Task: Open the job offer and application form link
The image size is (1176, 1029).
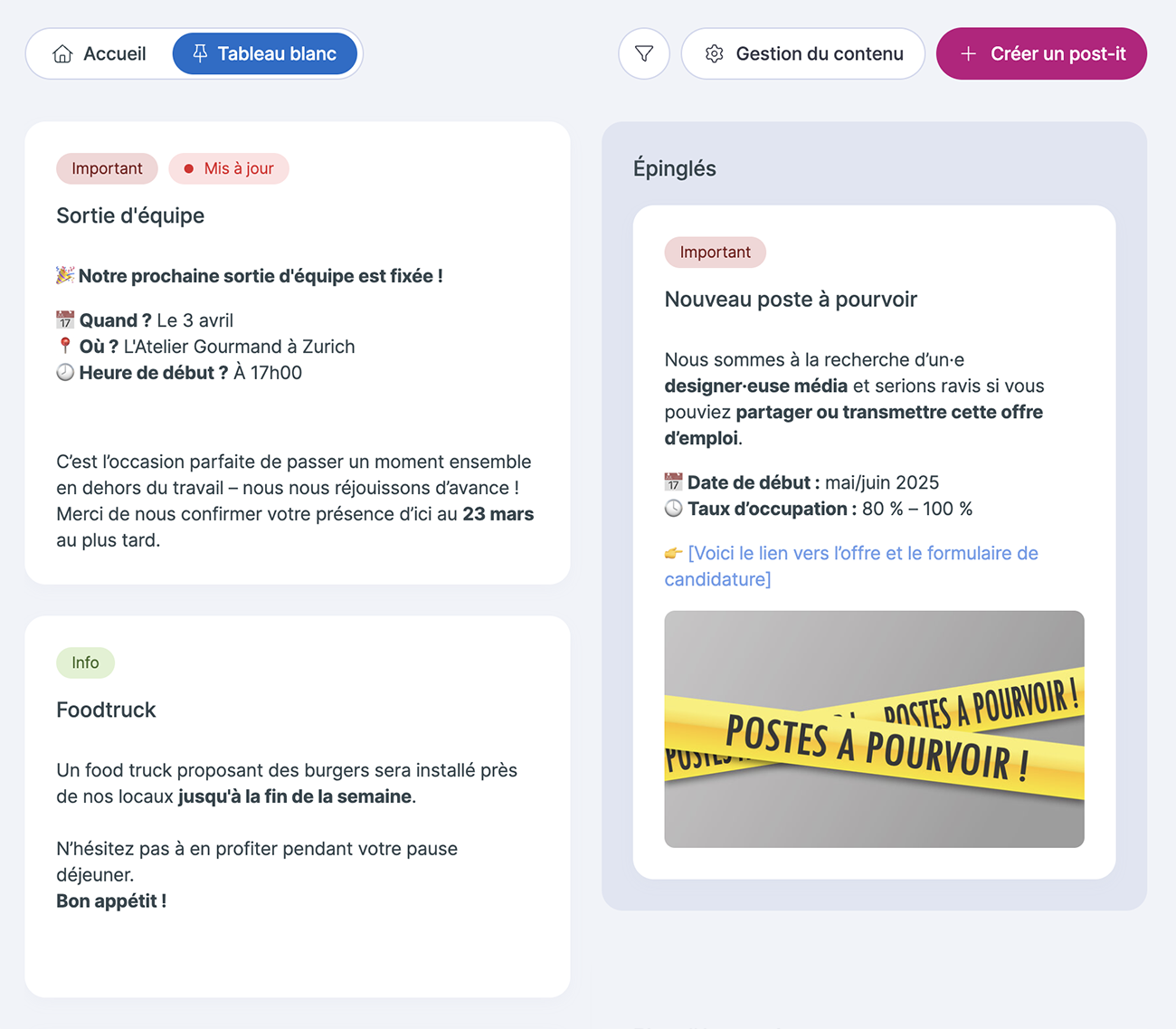Action: point(851,566)
